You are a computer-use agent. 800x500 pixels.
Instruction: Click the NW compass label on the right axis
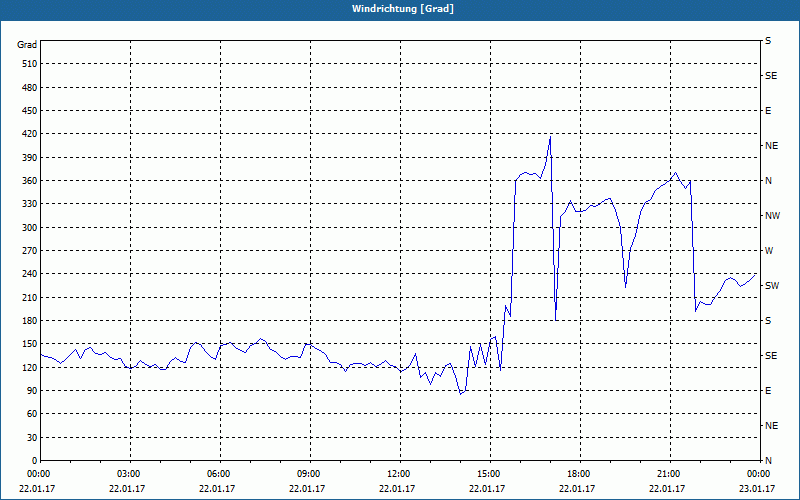(x=772, y=216)
